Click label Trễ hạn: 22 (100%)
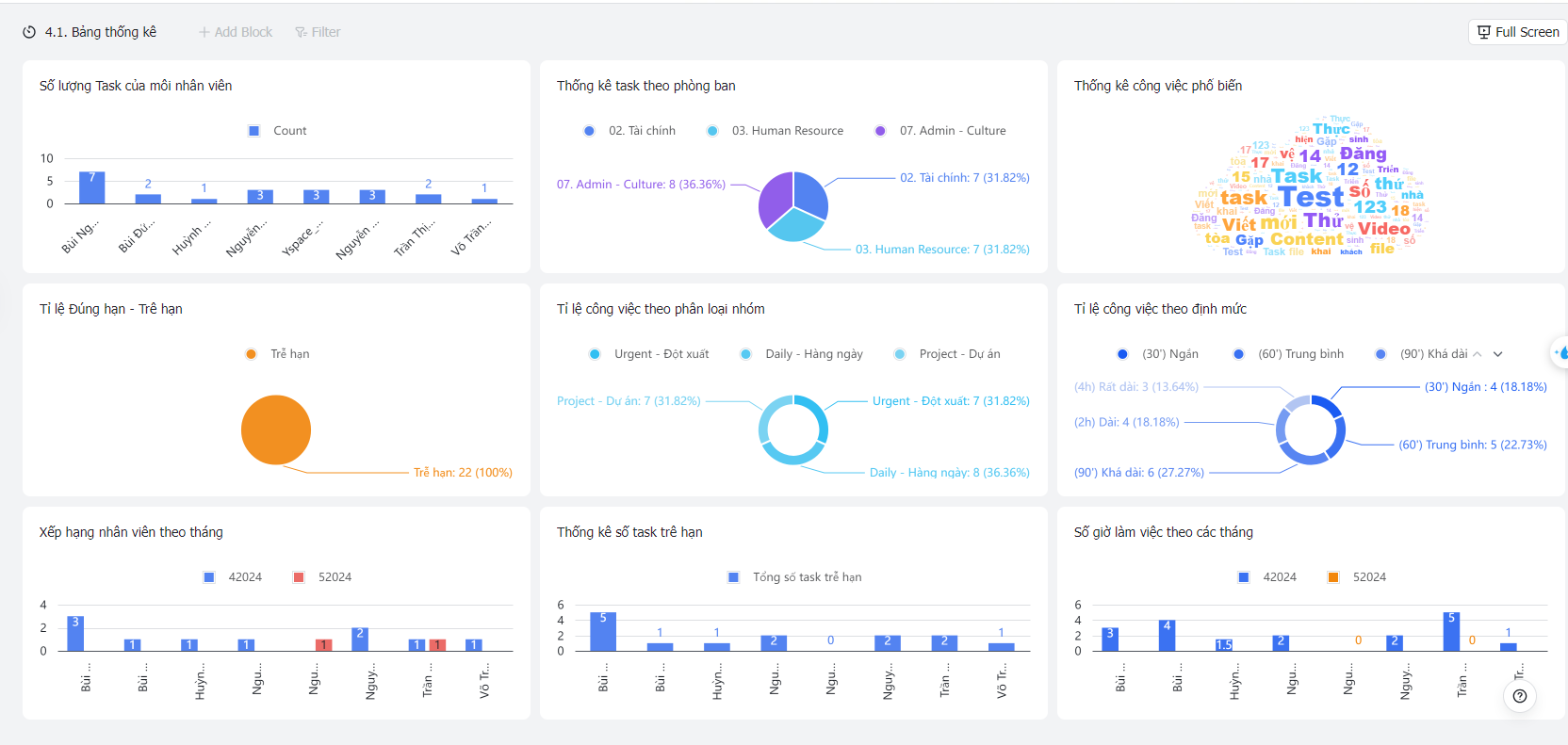Viewport: 1568px width, 745px height. pyautogui.click(x=463, y=473)
